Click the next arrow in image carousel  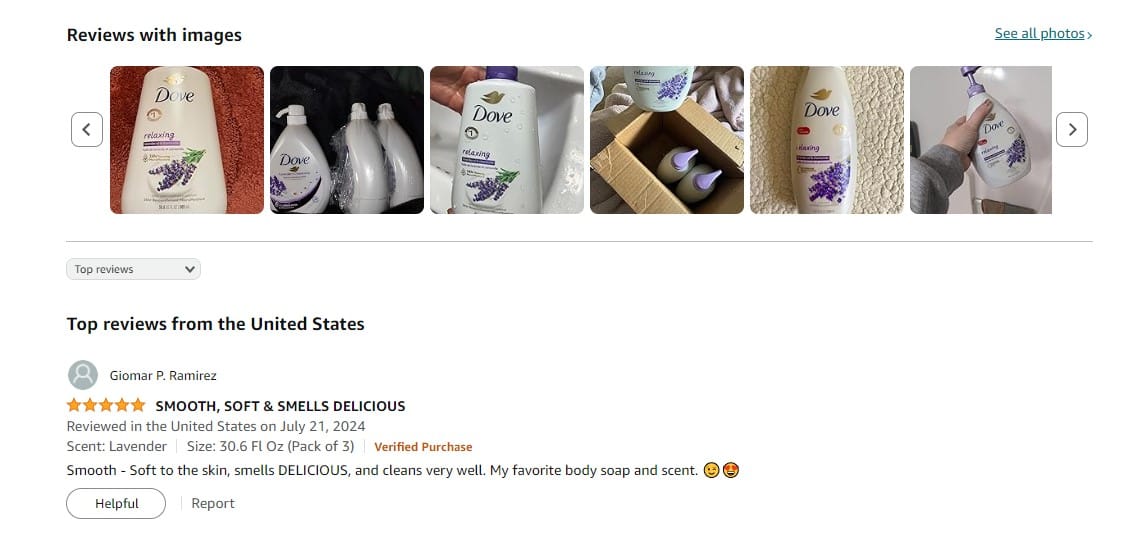(1072, 130)
